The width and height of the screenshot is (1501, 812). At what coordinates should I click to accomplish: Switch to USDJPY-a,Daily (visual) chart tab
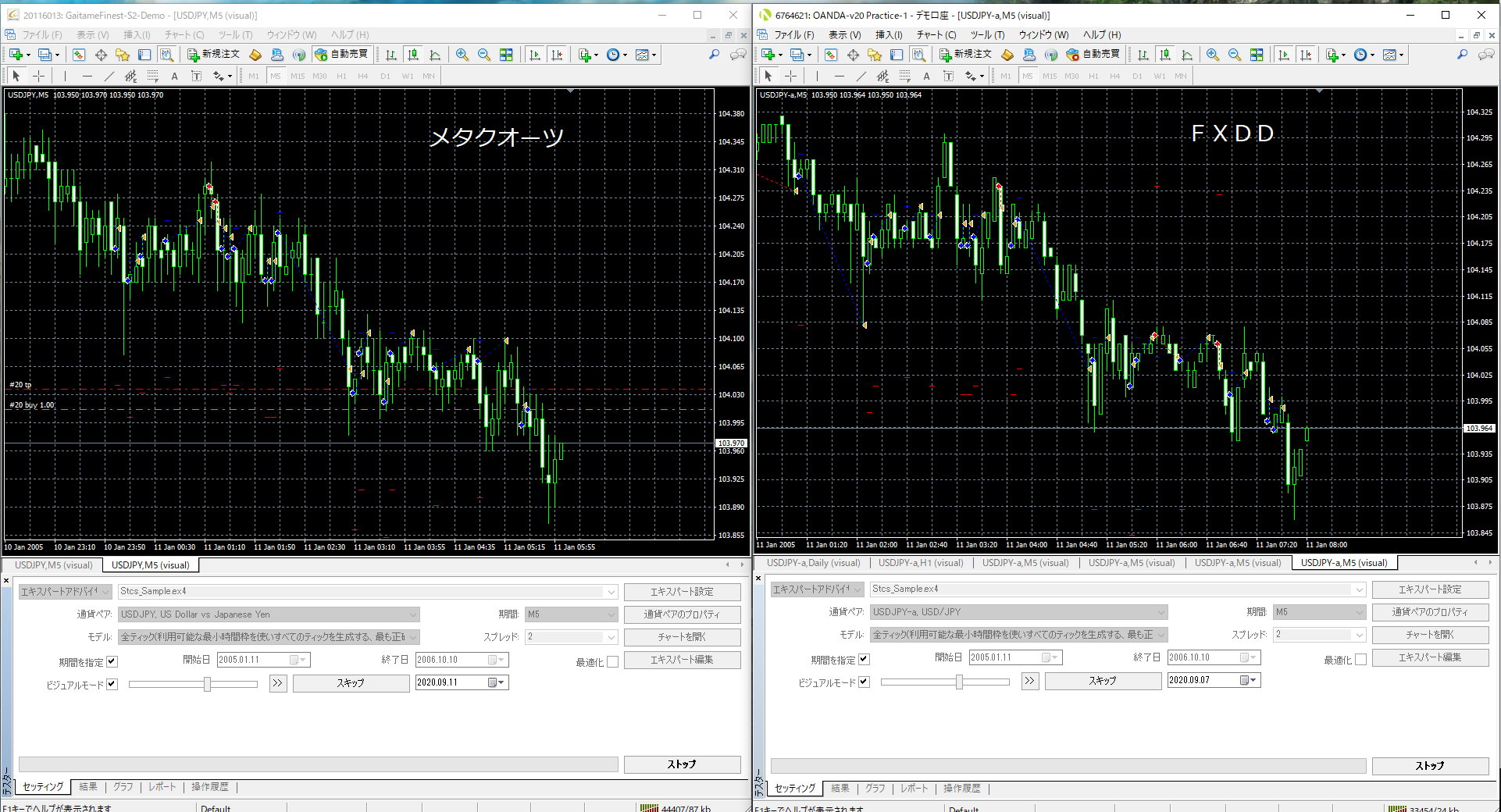(x=813, y=563)
